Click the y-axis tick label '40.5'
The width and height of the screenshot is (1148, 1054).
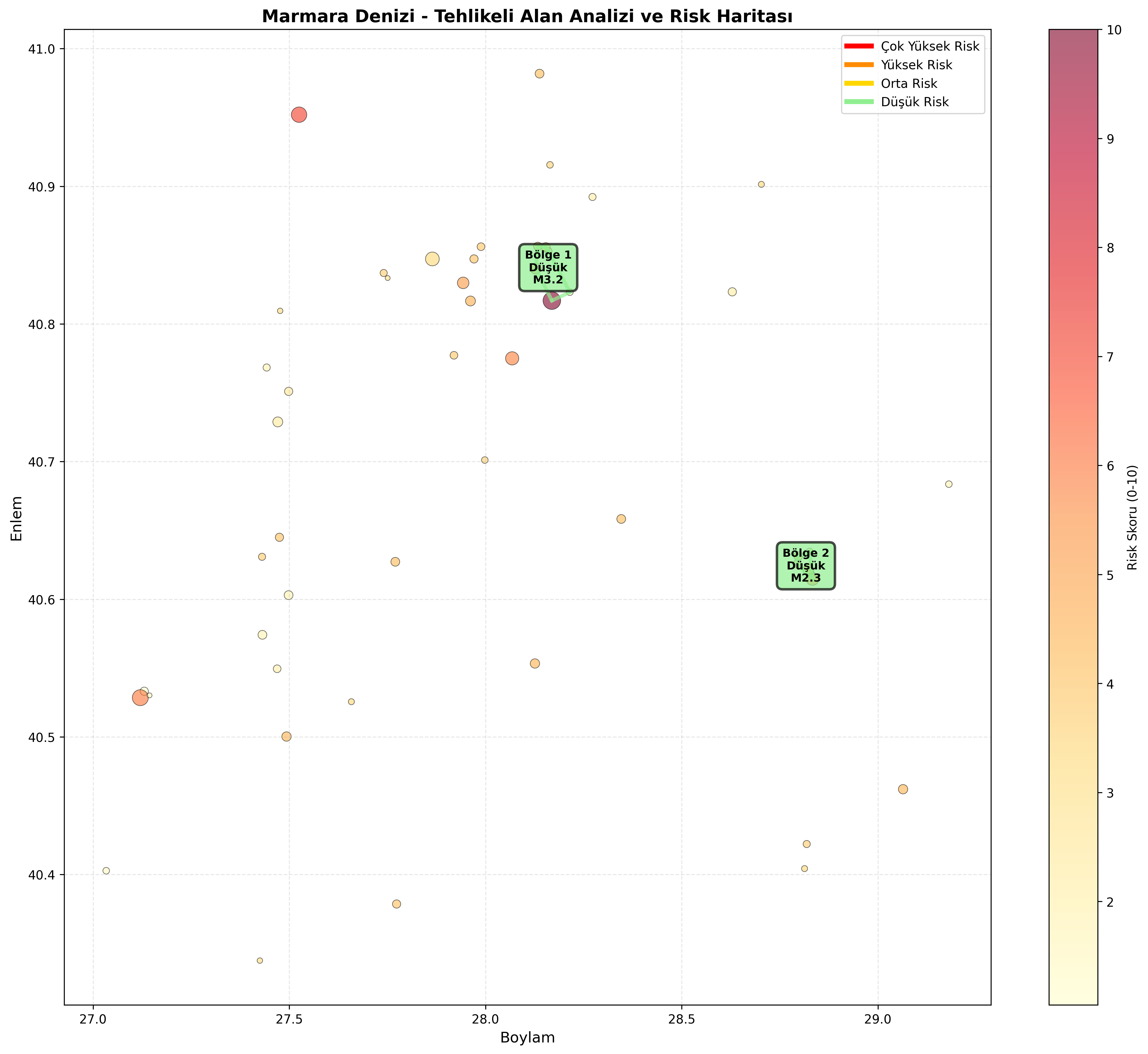pos(42,737)
